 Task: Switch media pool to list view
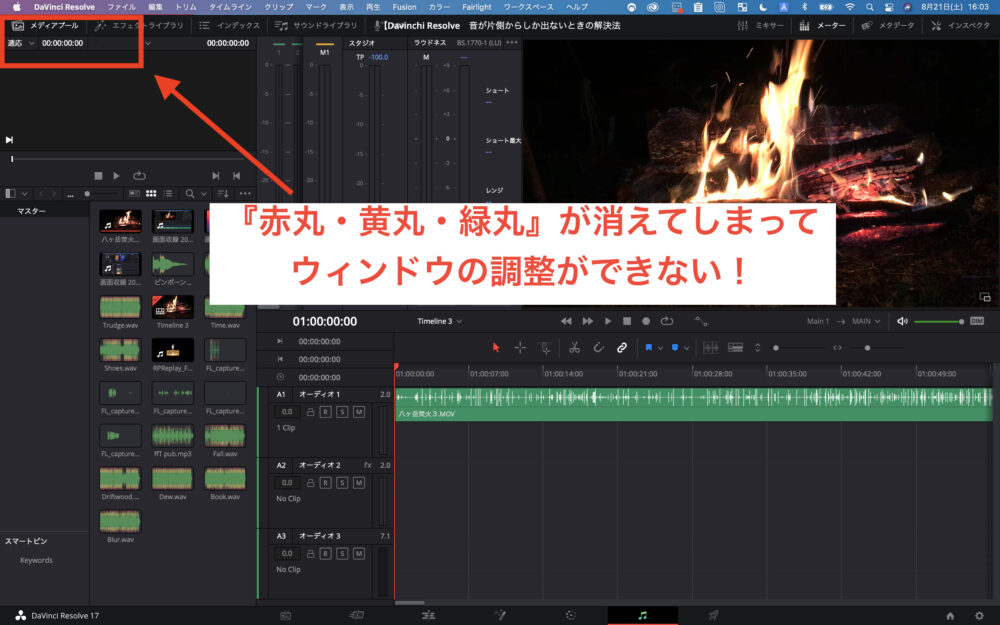(x=168, y=193)
